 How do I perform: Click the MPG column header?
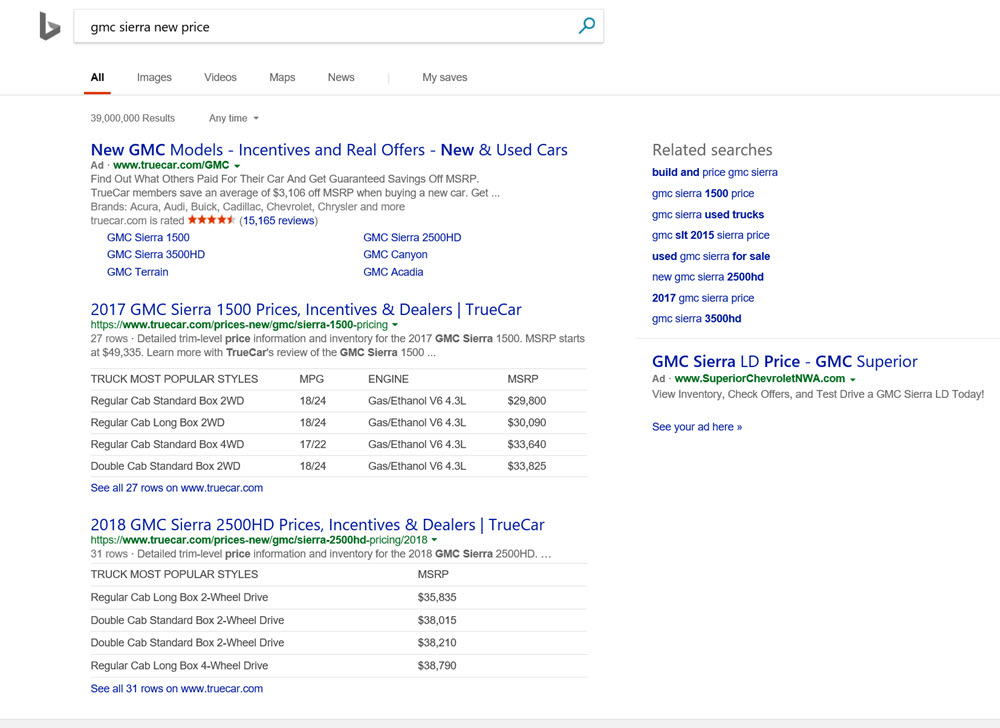[x=312, y=379]
